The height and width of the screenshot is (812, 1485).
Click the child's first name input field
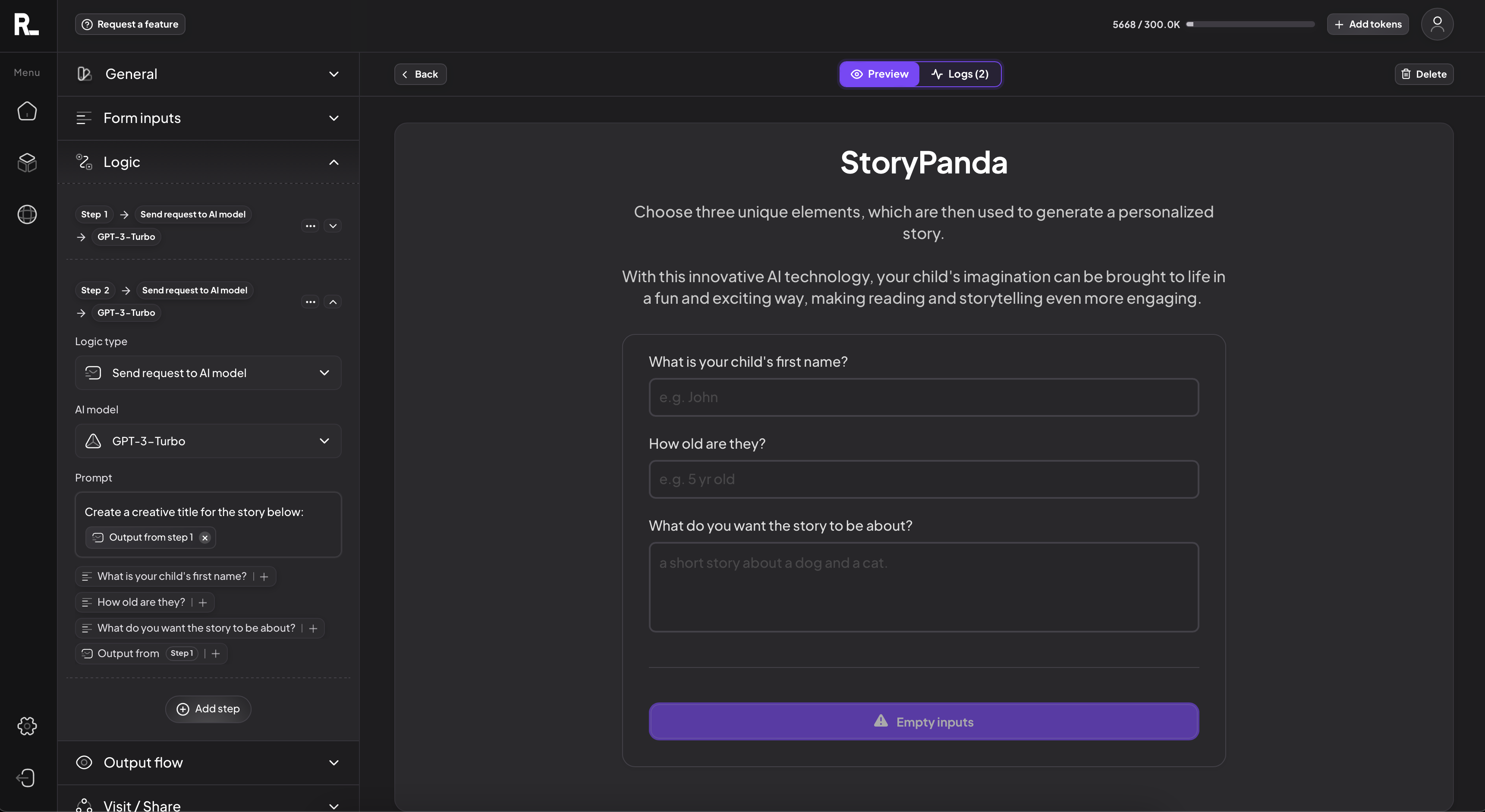924,397
